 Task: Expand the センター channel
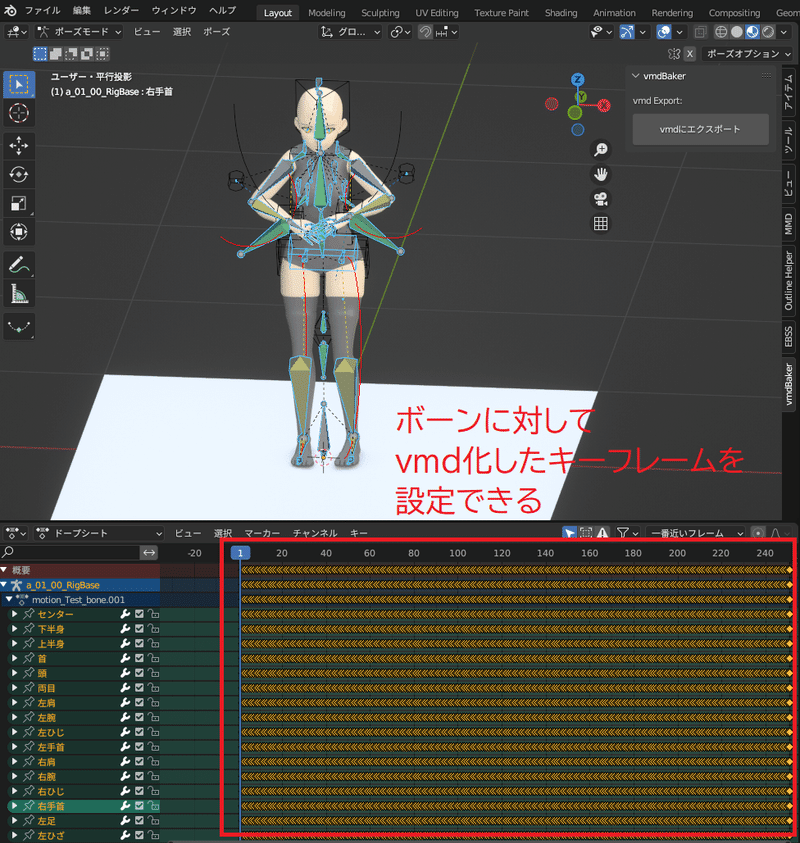[15, 614]
